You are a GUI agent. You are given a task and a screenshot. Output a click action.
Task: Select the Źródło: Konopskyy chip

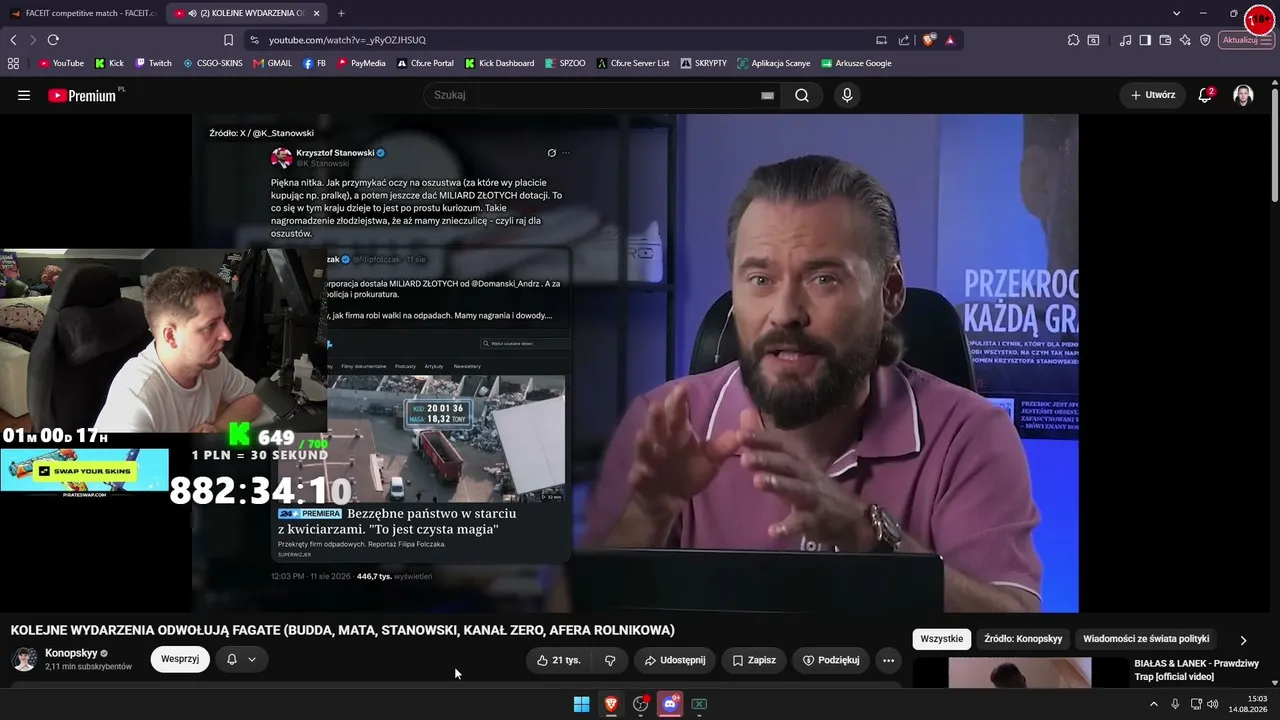click(x=1023, y=639)
